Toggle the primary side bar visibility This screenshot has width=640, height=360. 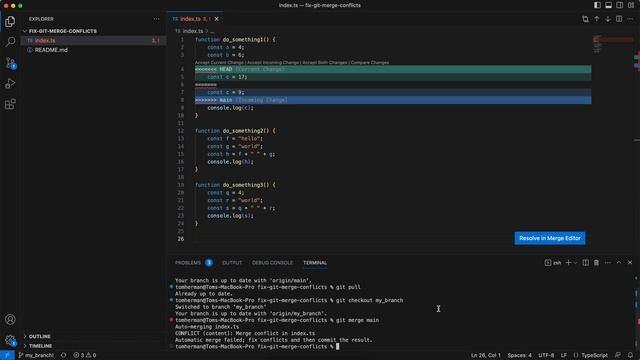[597, 5]
